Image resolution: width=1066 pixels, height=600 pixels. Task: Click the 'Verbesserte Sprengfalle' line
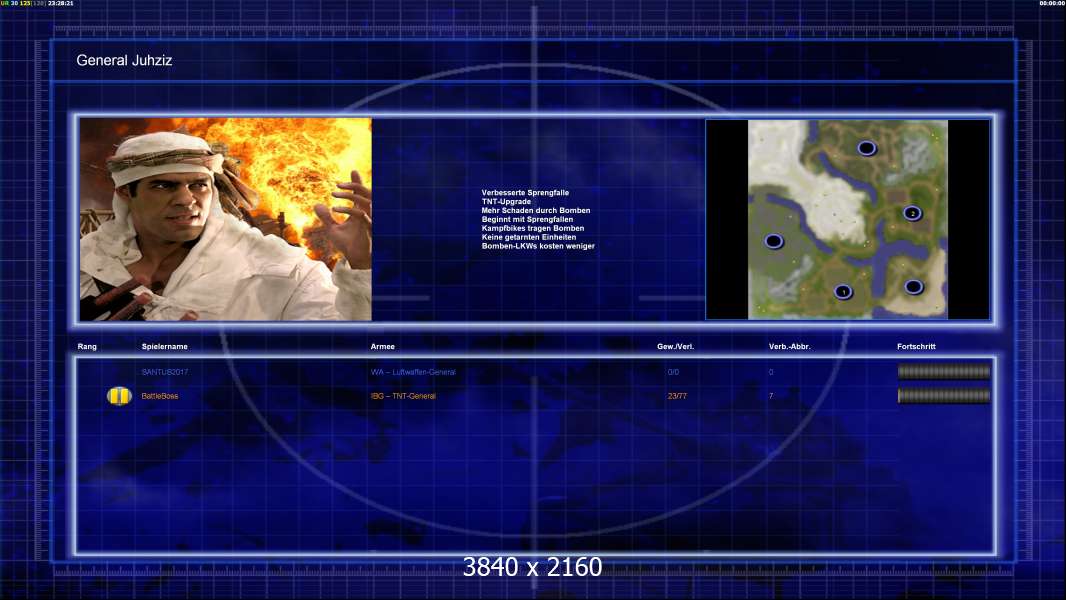coord(526,193)
